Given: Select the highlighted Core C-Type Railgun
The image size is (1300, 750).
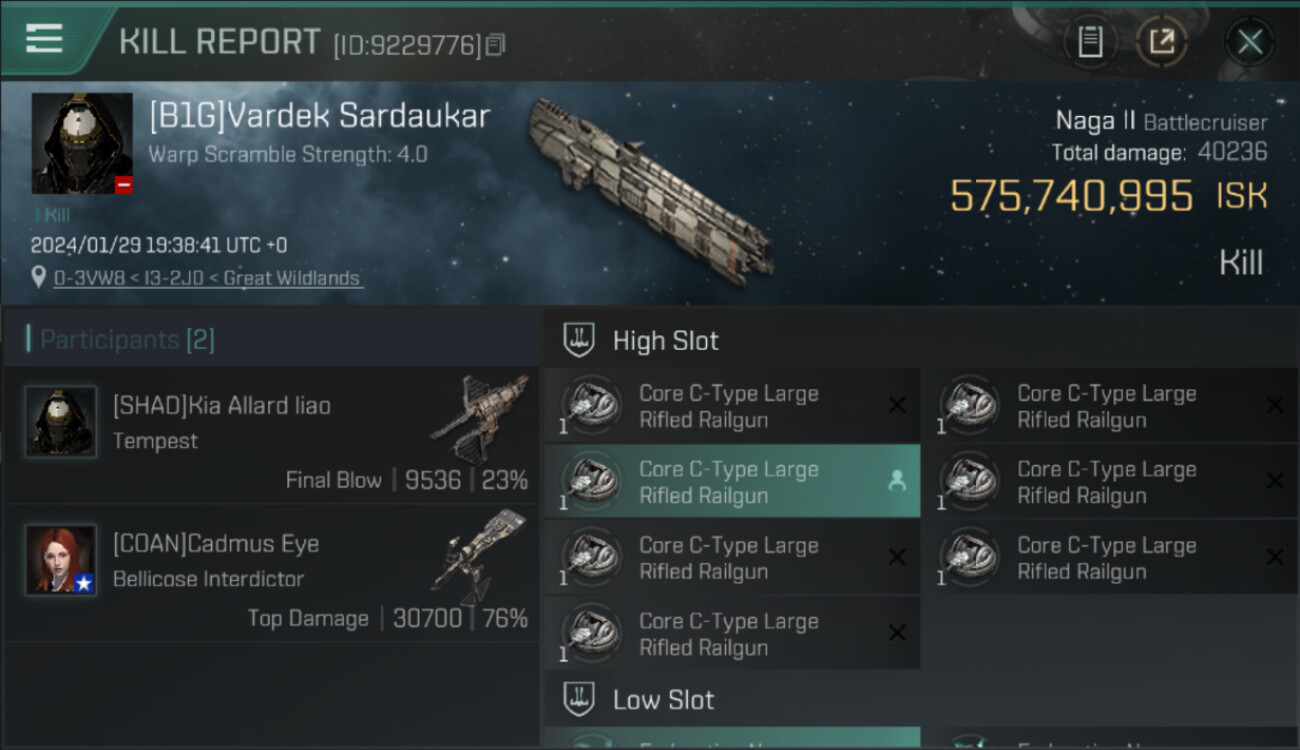Looking at the screenshot, I should click(x=730, y=482).
